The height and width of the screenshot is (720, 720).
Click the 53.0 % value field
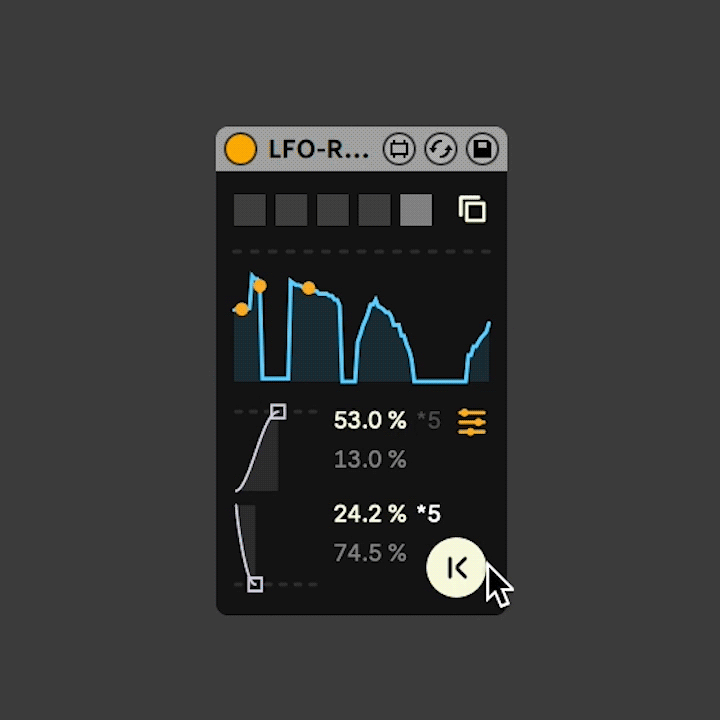[x=370, y=420]
